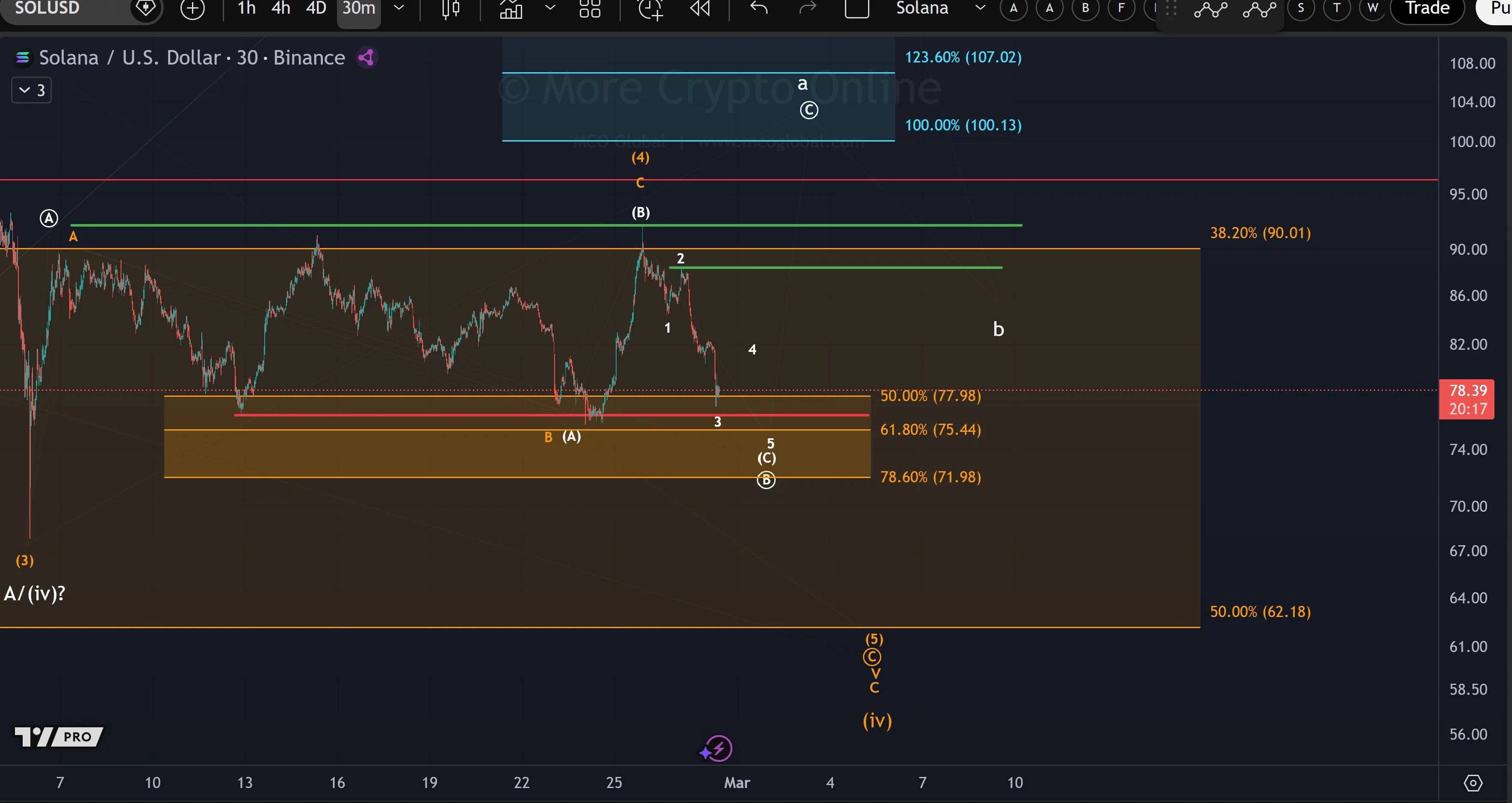Toggle the layout select square checkbox
This screenshot has width=1512, height=803.
(856, 8)
